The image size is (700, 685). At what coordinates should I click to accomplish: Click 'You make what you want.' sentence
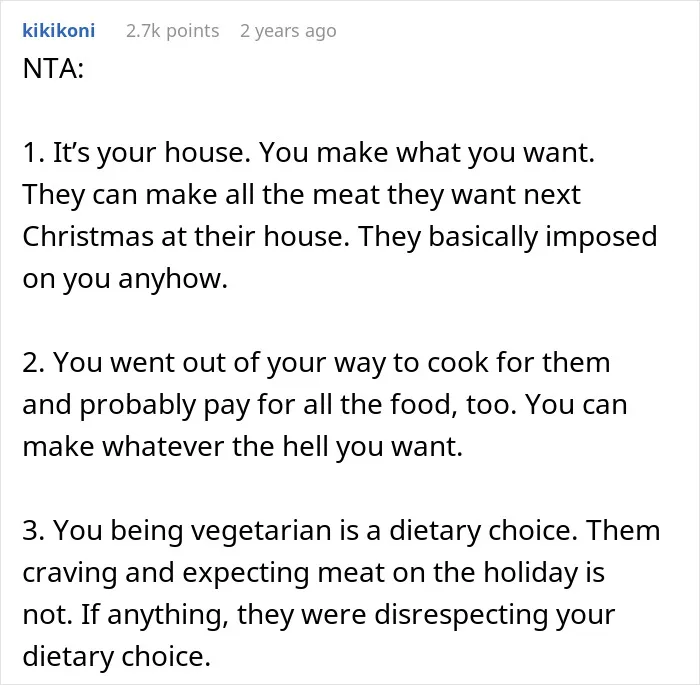pos(427,153)
